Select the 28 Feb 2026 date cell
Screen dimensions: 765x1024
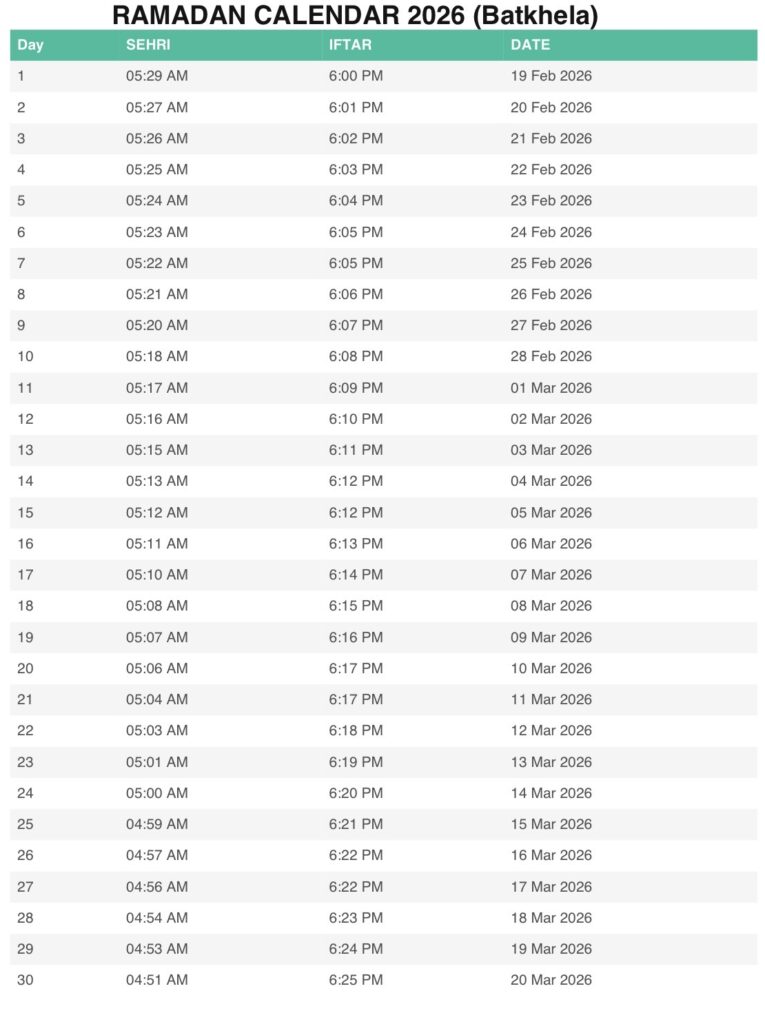551,356
